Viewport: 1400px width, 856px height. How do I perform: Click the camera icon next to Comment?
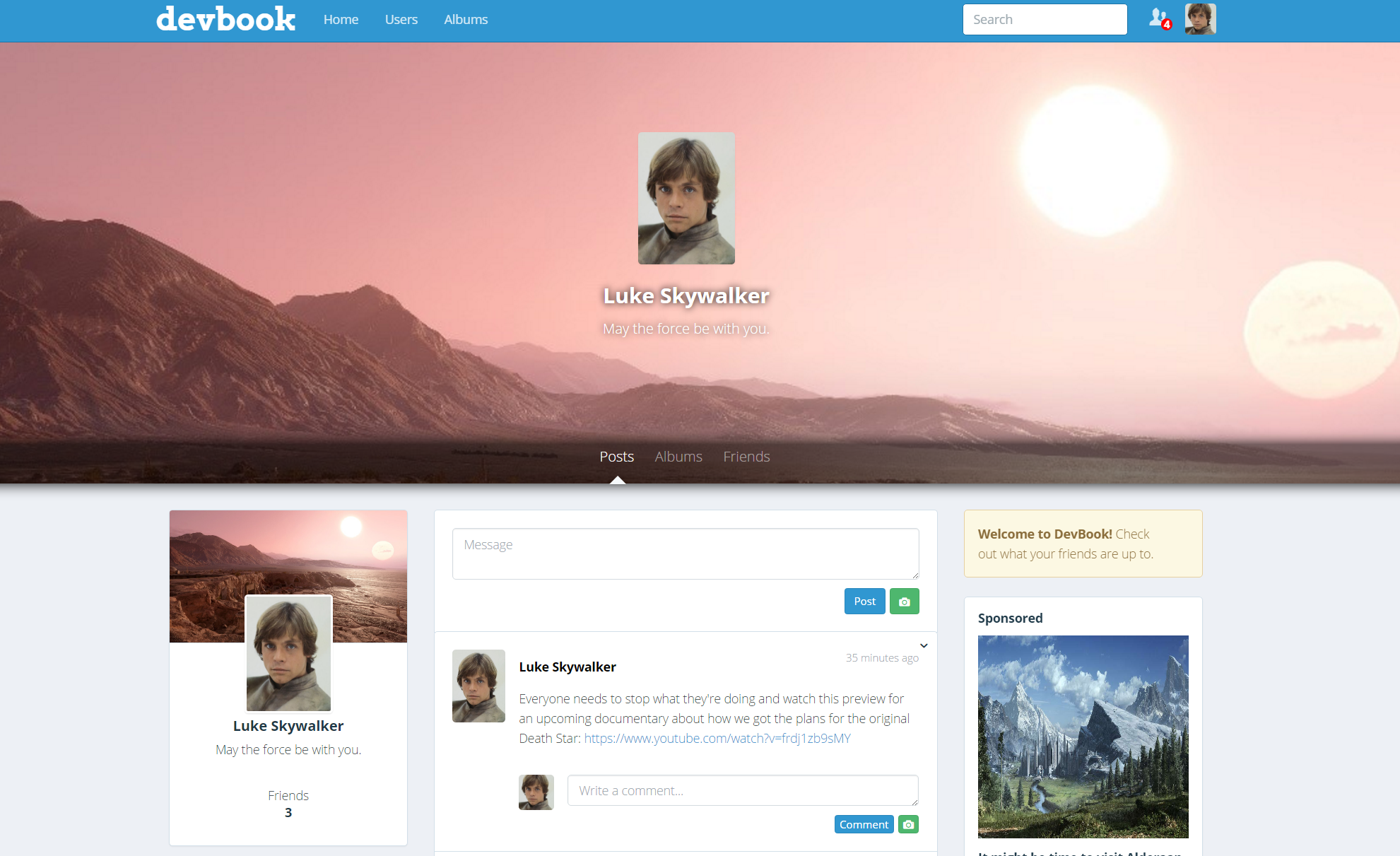[x=908, y=825]
